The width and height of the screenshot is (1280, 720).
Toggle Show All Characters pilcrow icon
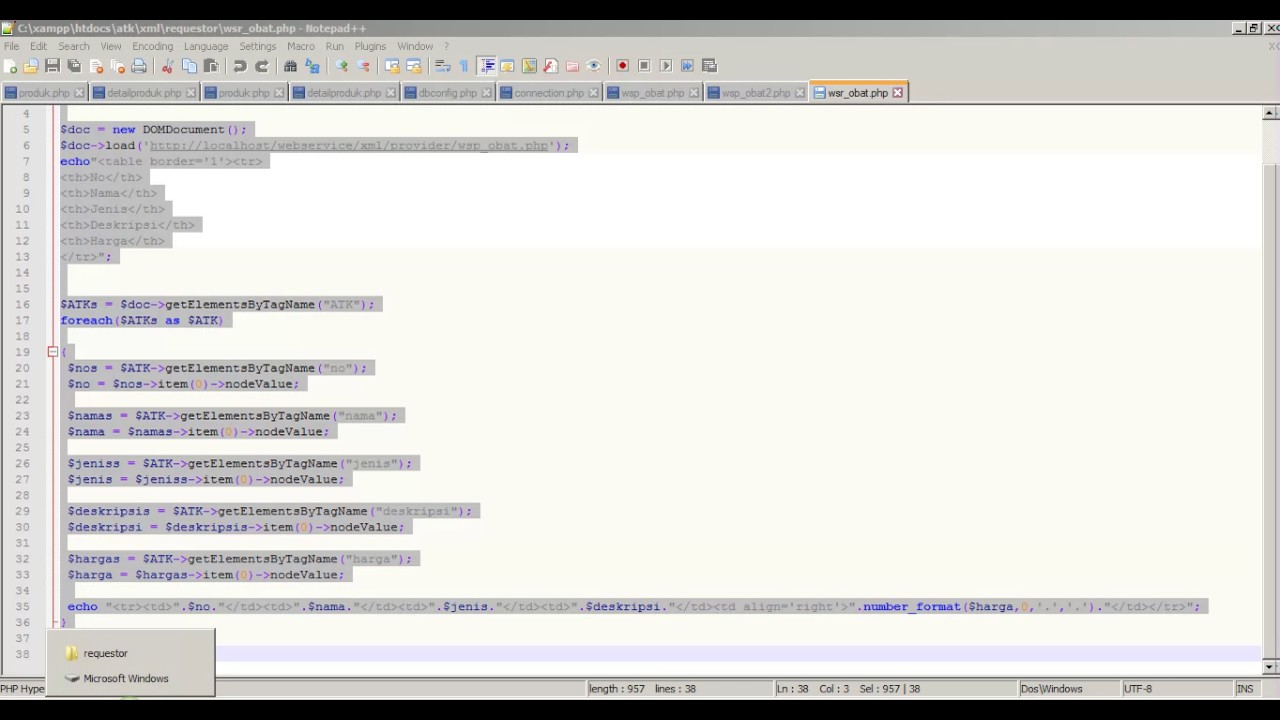pyautogui.click(x=464, y=66)
